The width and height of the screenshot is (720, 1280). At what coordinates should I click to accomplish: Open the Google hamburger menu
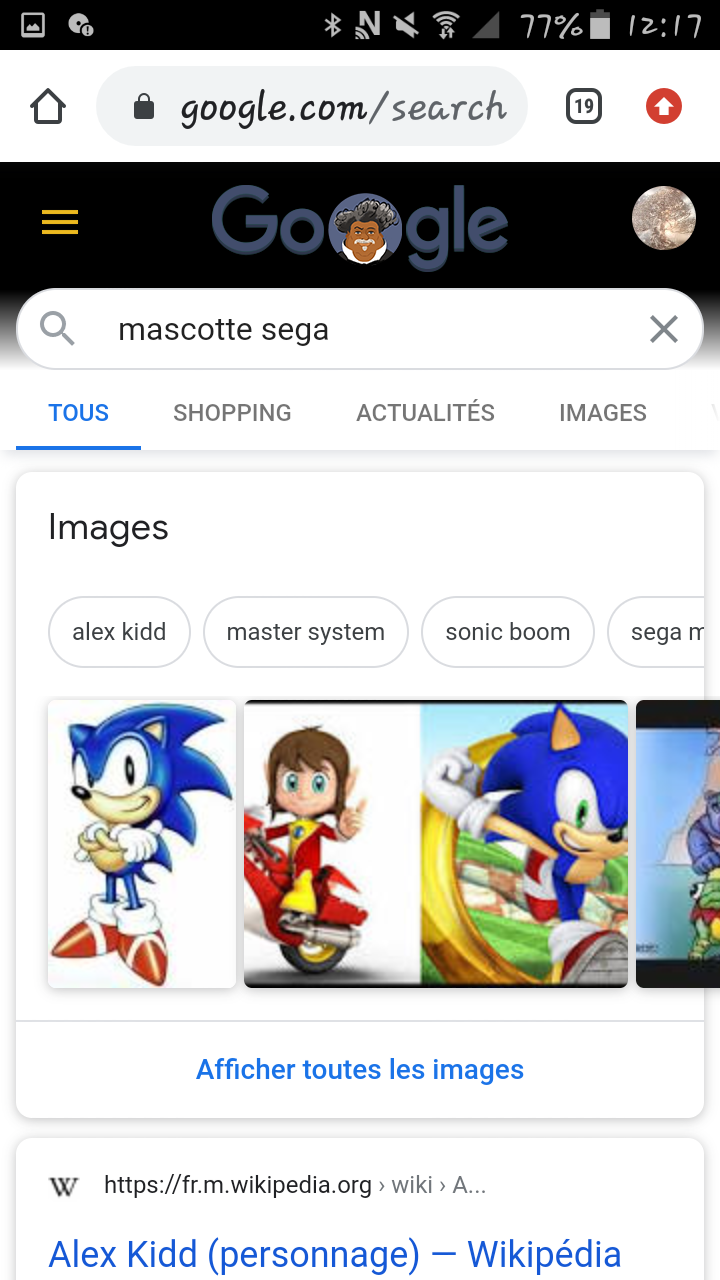pos(60,222)
